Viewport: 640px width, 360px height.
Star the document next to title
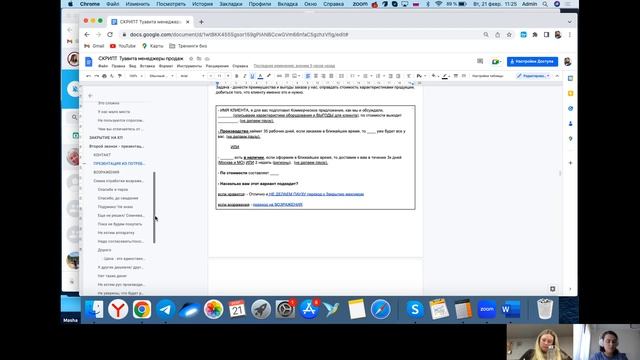pyautogui.click(x=191, y=59)
